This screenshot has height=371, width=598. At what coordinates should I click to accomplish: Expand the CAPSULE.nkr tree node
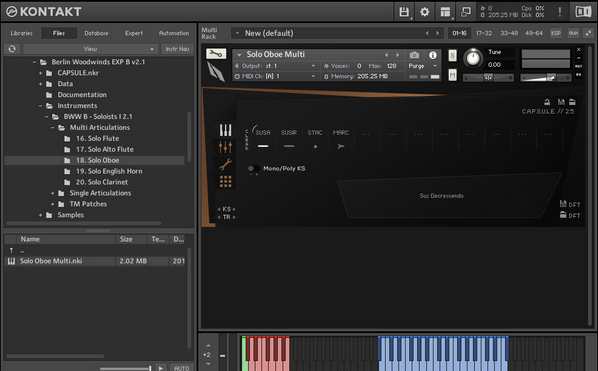[x=40, y=73]
